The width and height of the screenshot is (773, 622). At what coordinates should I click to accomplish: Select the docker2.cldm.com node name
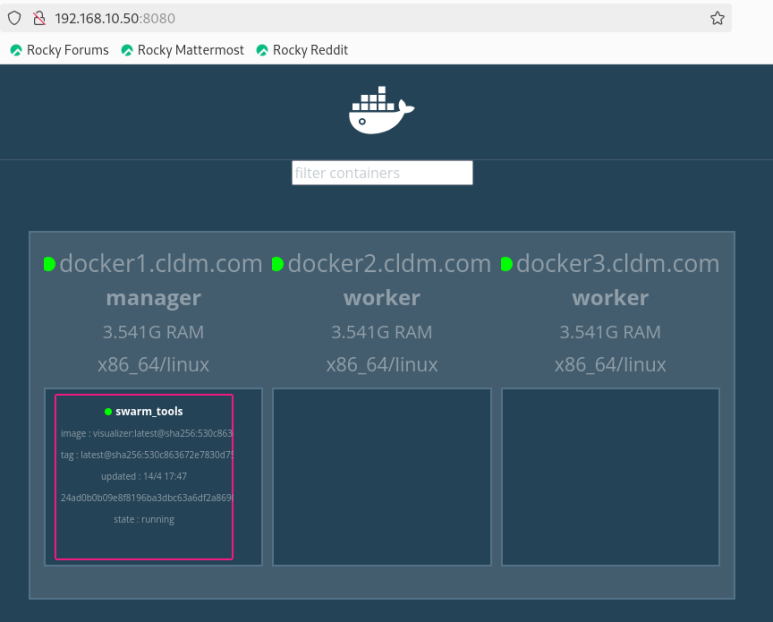coord(389,264)
